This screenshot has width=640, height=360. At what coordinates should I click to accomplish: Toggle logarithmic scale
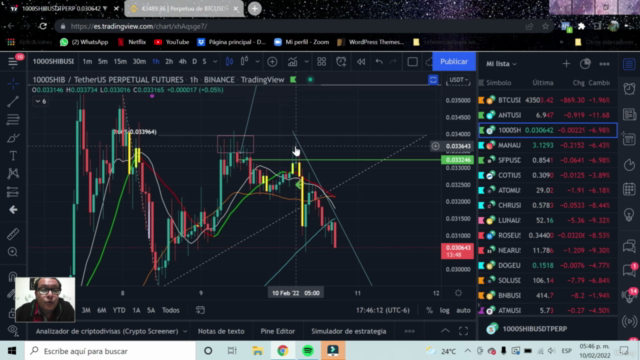tap(444, 310)
